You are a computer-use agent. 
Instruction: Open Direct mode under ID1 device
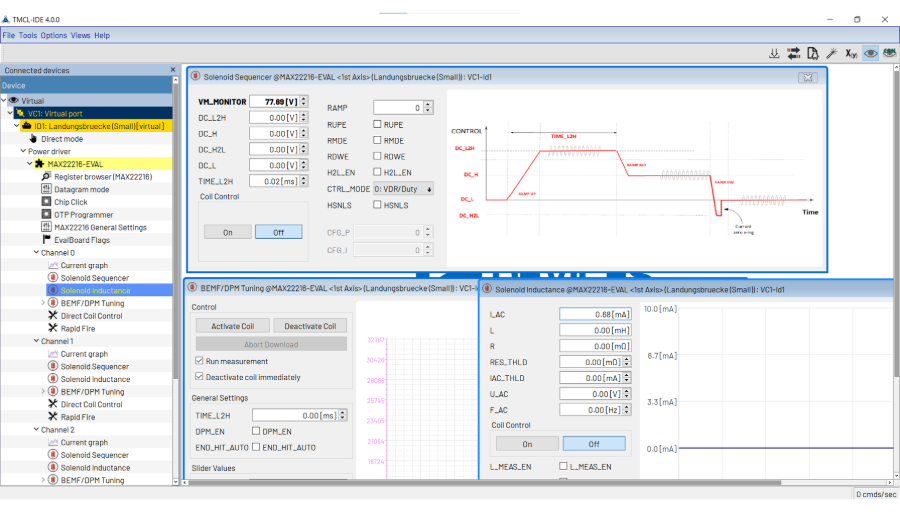point(61,139)
